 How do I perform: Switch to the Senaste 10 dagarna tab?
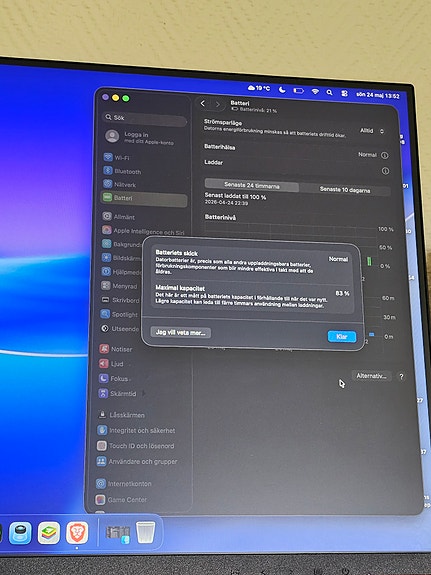click(345, 190)
